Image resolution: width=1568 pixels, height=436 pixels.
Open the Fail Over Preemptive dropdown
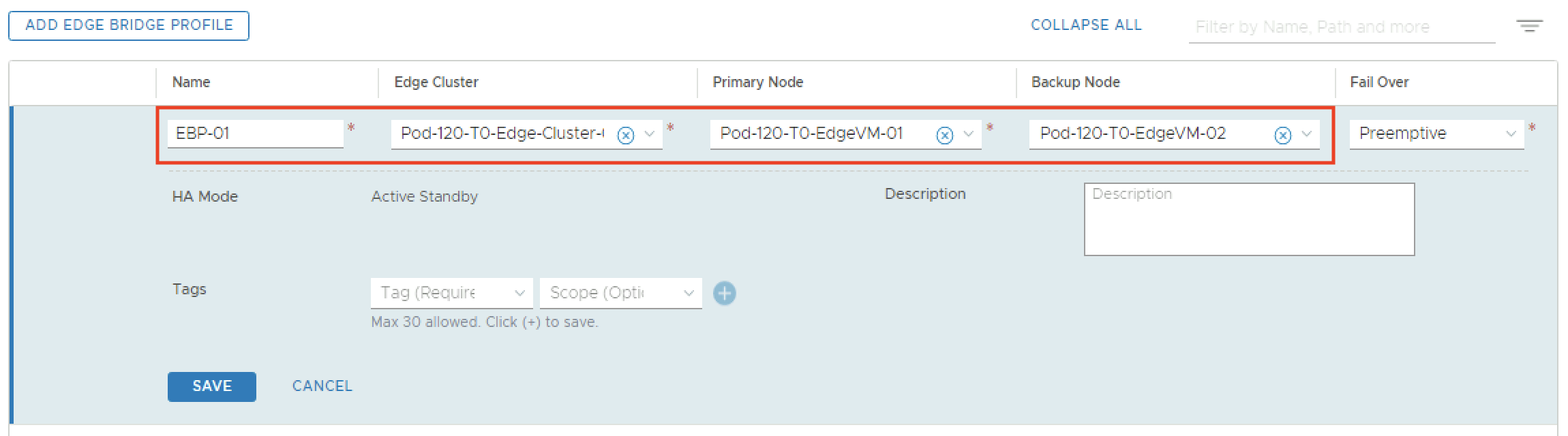tap(1436, 134)
